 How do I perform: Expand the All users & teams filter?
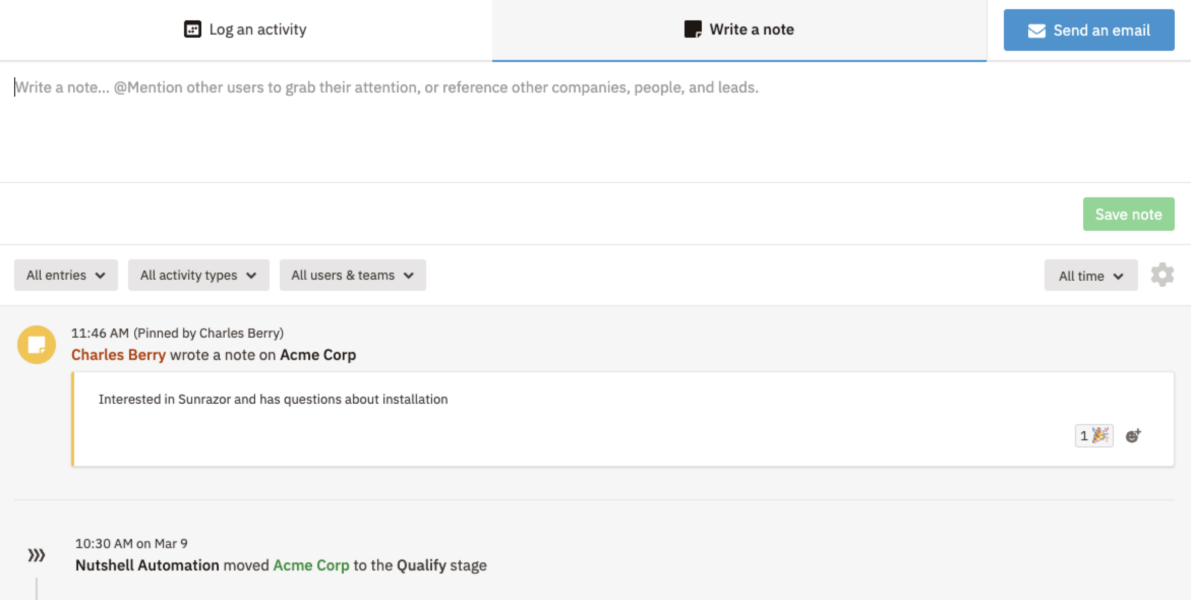pos(352,274)
